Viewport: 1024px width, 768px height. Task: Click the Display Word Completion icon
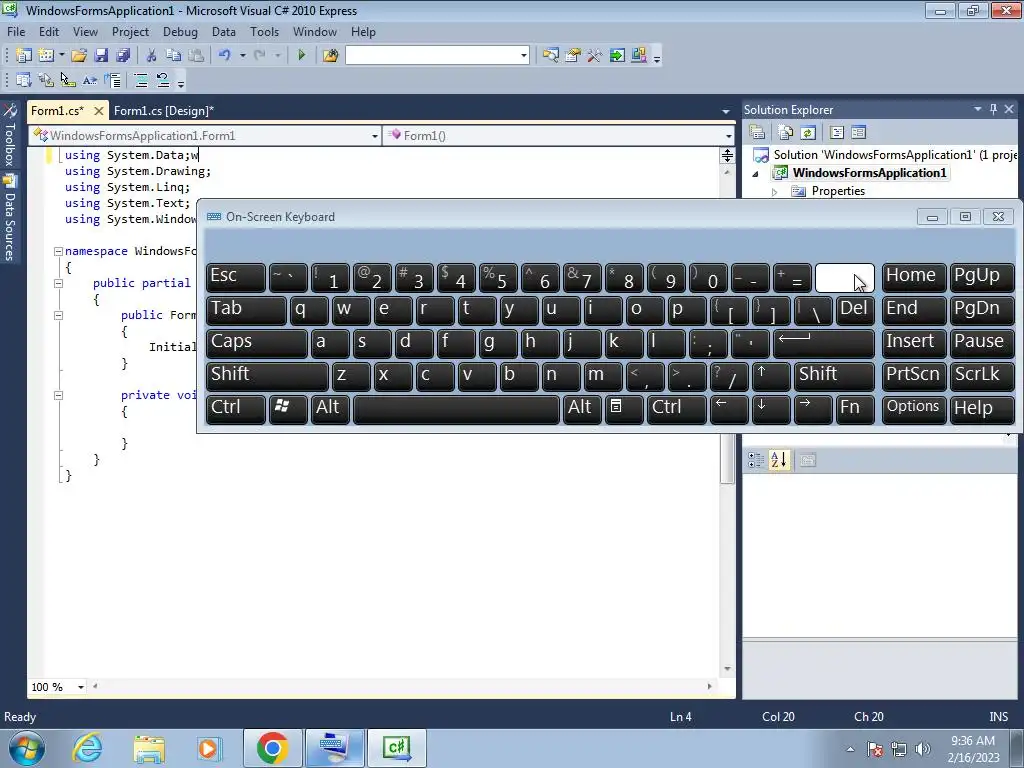pos(89,80)
